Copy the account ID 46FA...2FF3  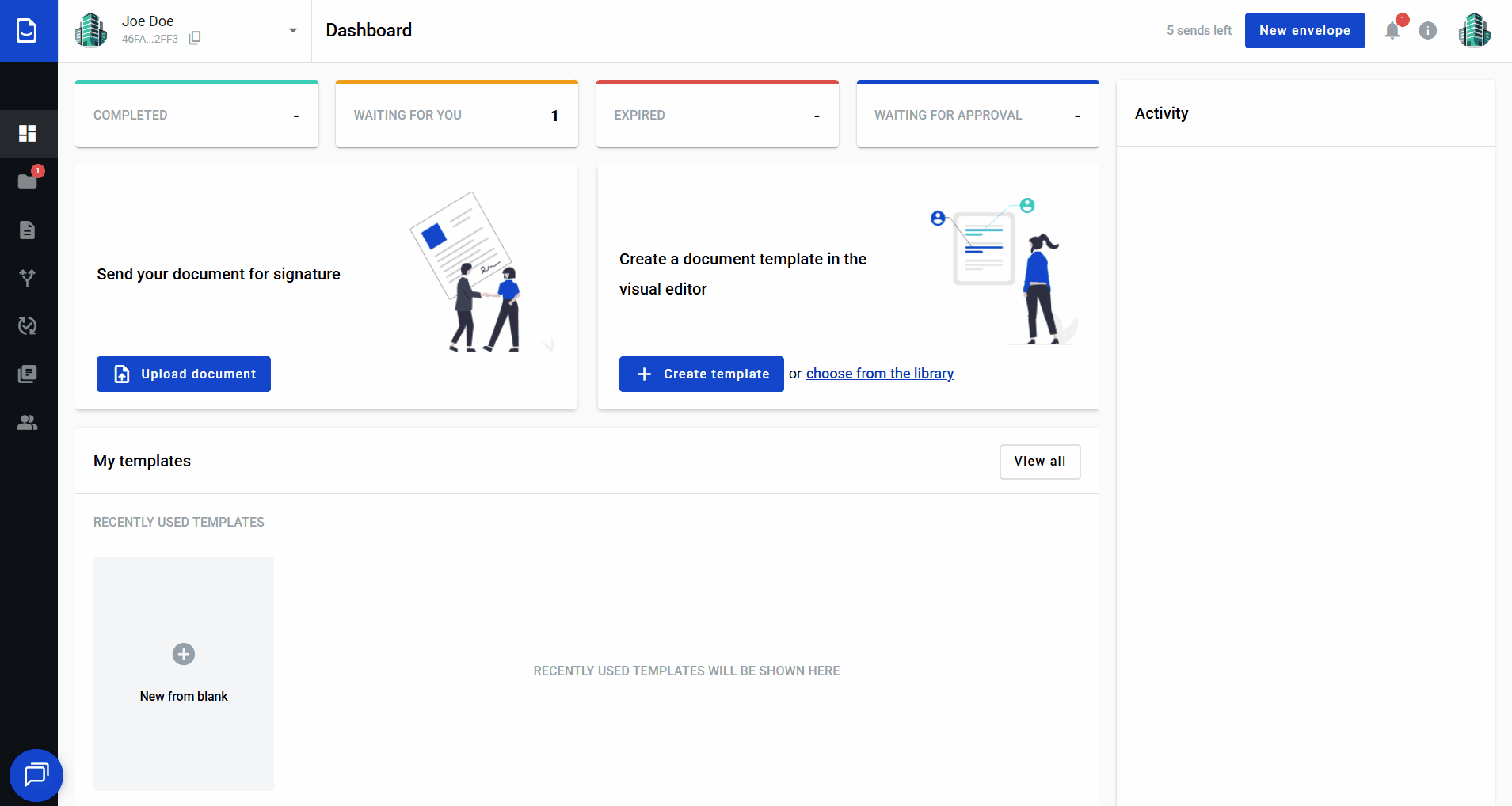pos(195,38)
